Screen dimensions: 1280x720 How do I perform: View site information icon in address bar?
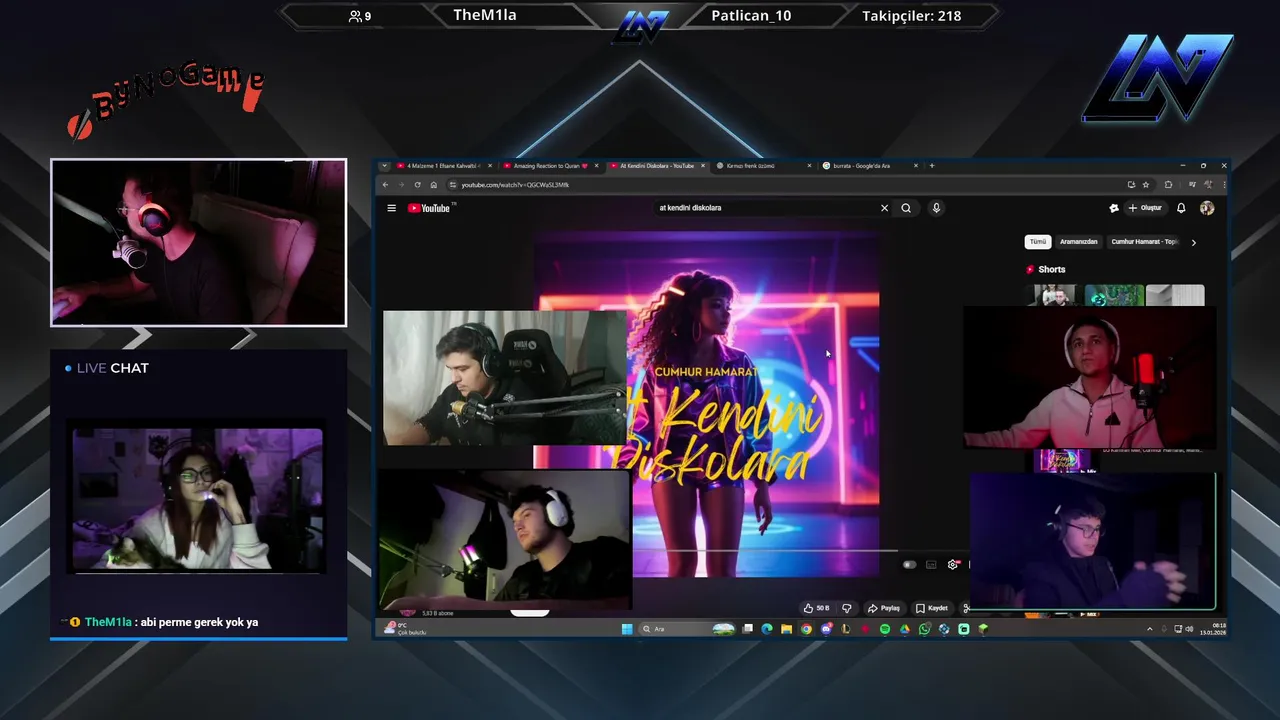coord(453,185)
